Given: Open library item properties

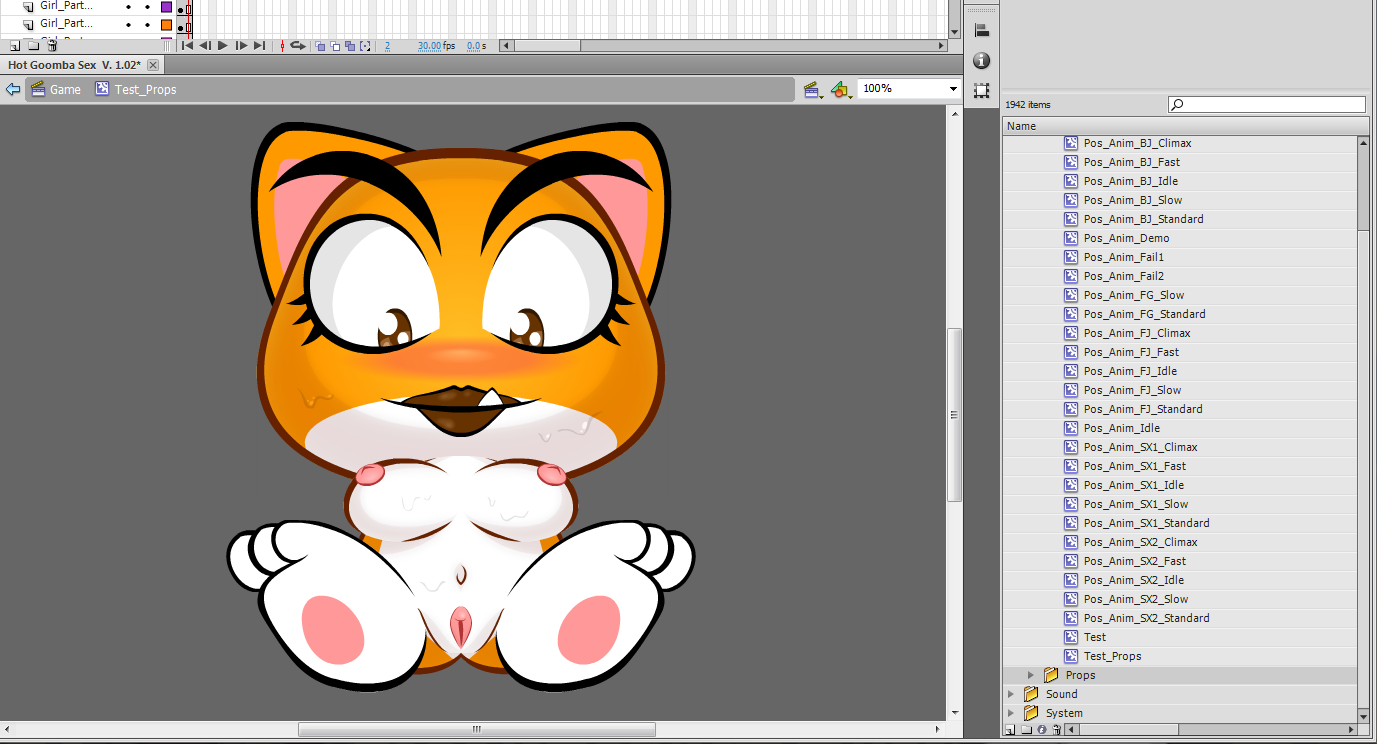Looking at the screenshot, I should [1041, 730].
